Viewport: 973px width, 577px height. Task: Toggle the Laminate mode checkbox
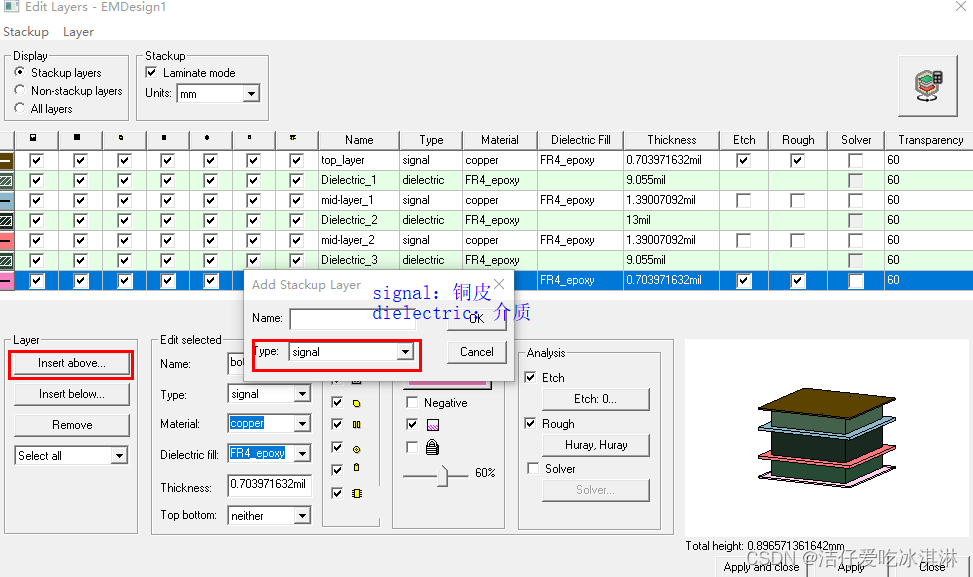[151, 73]
